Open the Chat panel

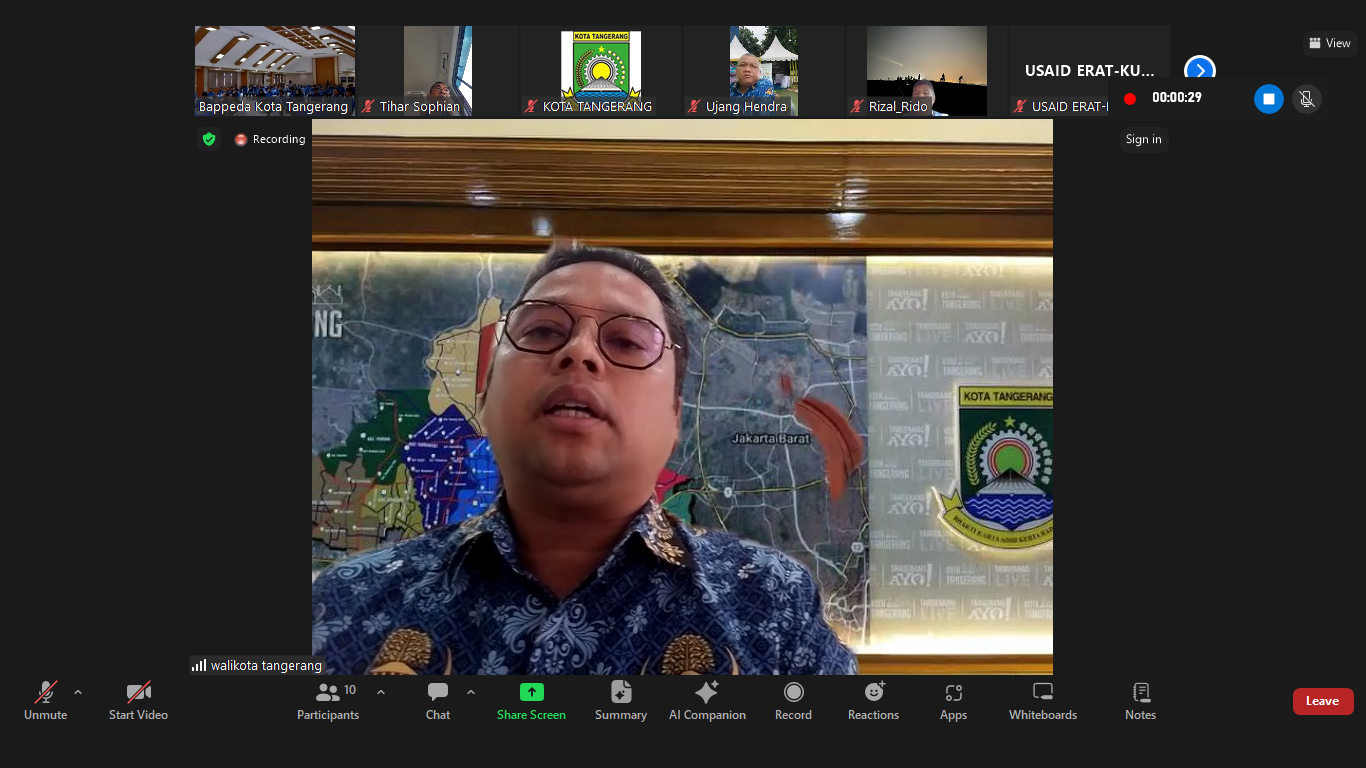pyautogui.click(x=438, y=700)
